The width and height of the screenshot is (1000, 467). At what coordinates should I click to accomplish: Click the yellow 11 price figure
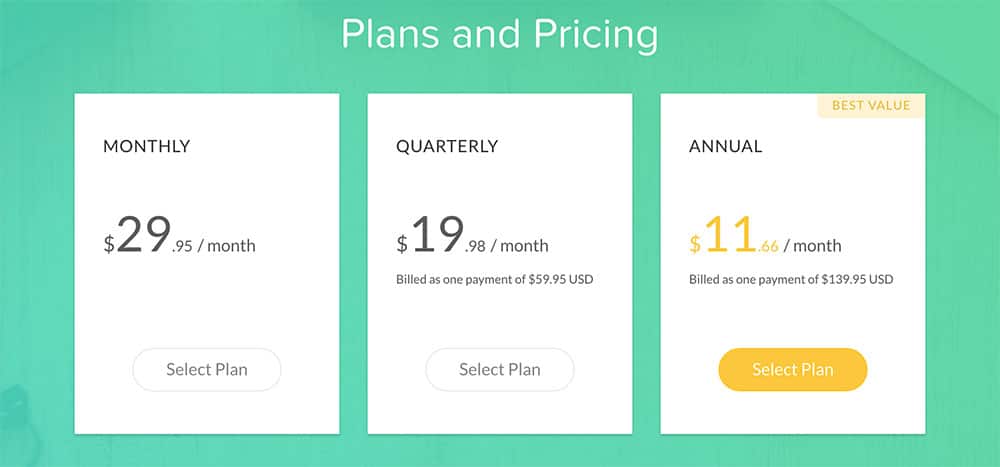pyautogui.click(x=728, y=236)
